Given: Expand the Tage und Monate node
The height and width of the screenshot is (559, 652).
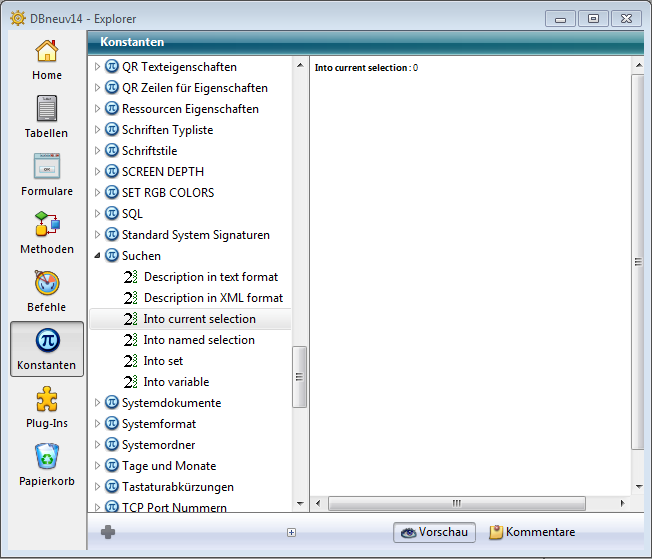Looking at the screenshot, I should pos(97,466).
